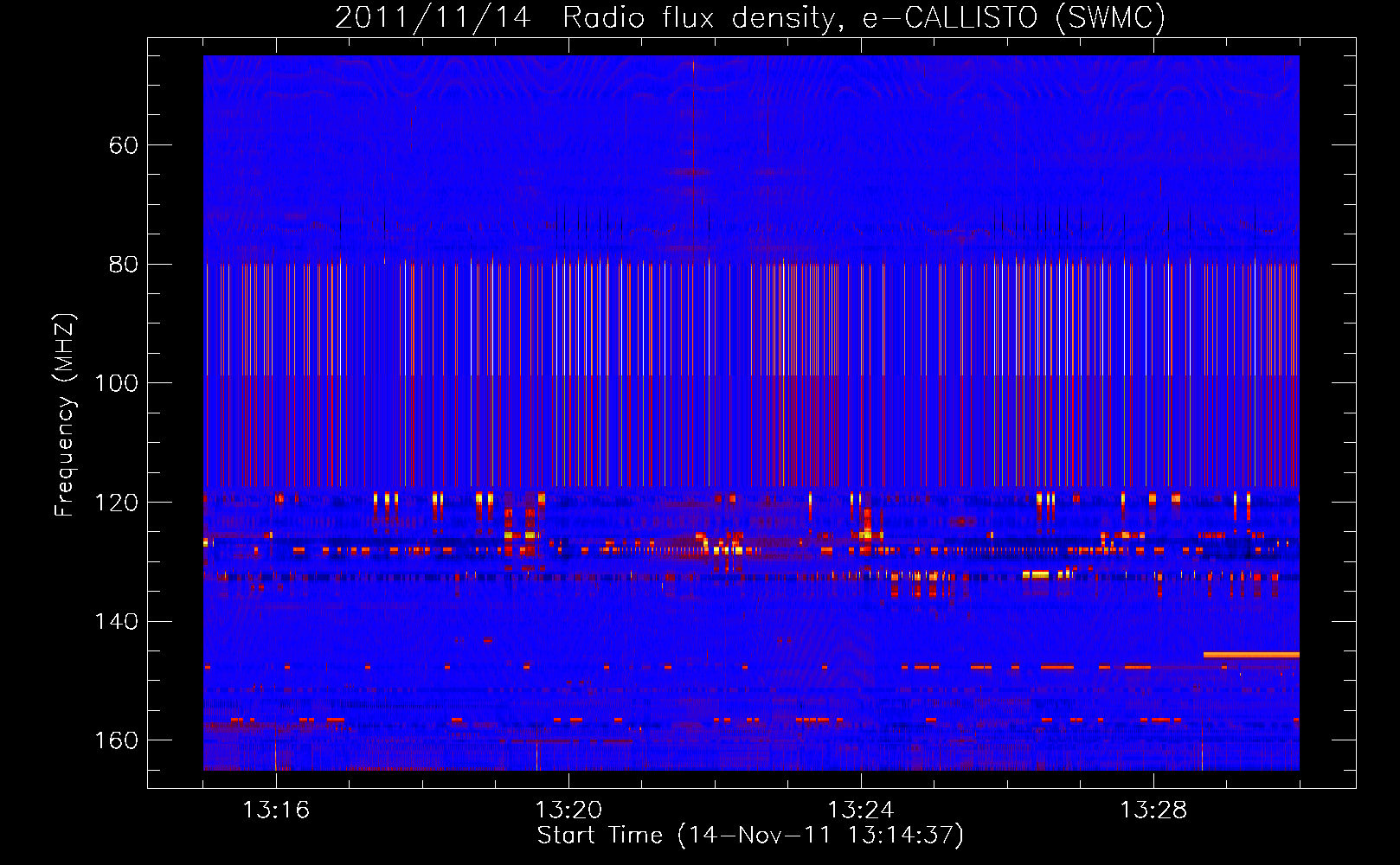Click the 140 MHz frequency tick label
Image resolution: width=1400 pixels, height=865 pixels.
point(116,621)
